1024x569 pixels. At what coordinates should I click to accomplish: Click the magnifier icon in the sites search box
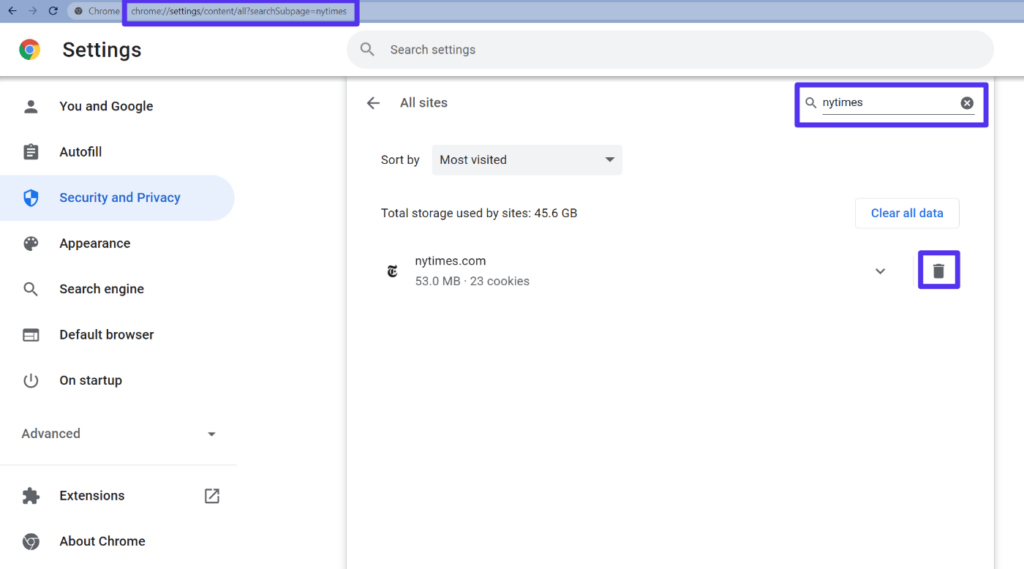810,103
